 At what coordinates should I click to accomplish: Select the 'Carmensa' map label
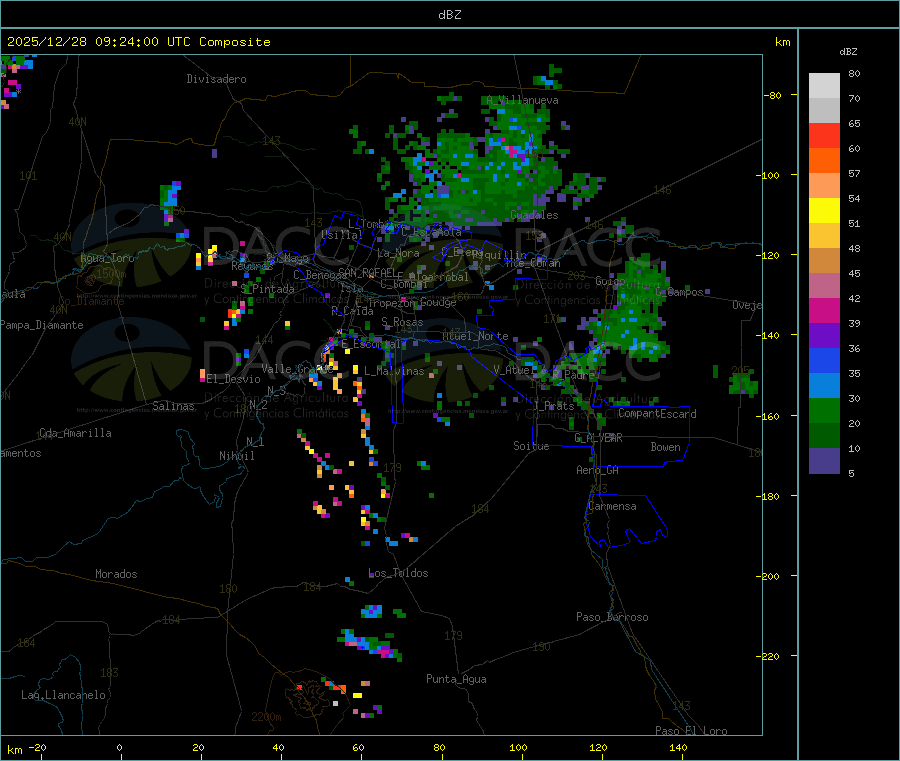point(612,507)
